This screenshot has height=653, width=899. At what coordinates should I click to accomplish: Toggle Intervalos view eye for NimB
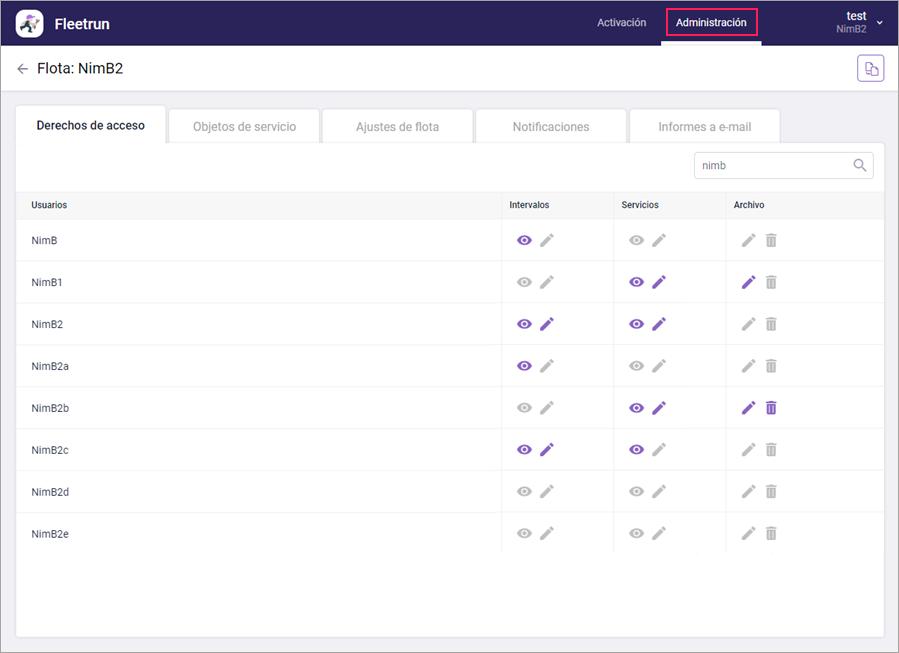(x=524, y=240)
